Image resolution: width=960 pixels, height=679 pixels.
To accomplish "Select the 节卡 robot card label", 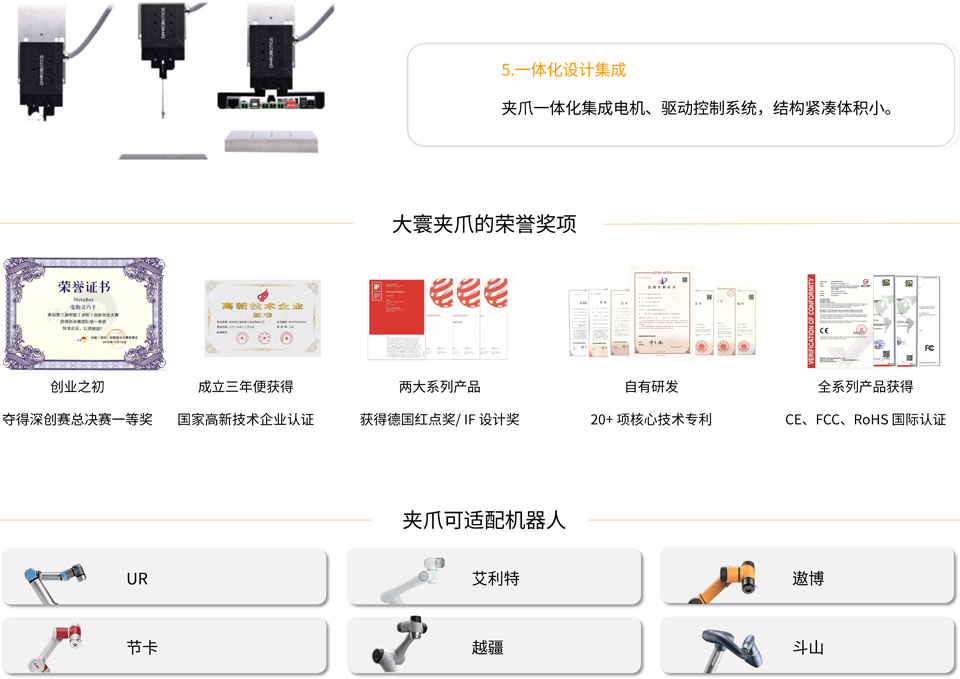I will tap(142, 647).
